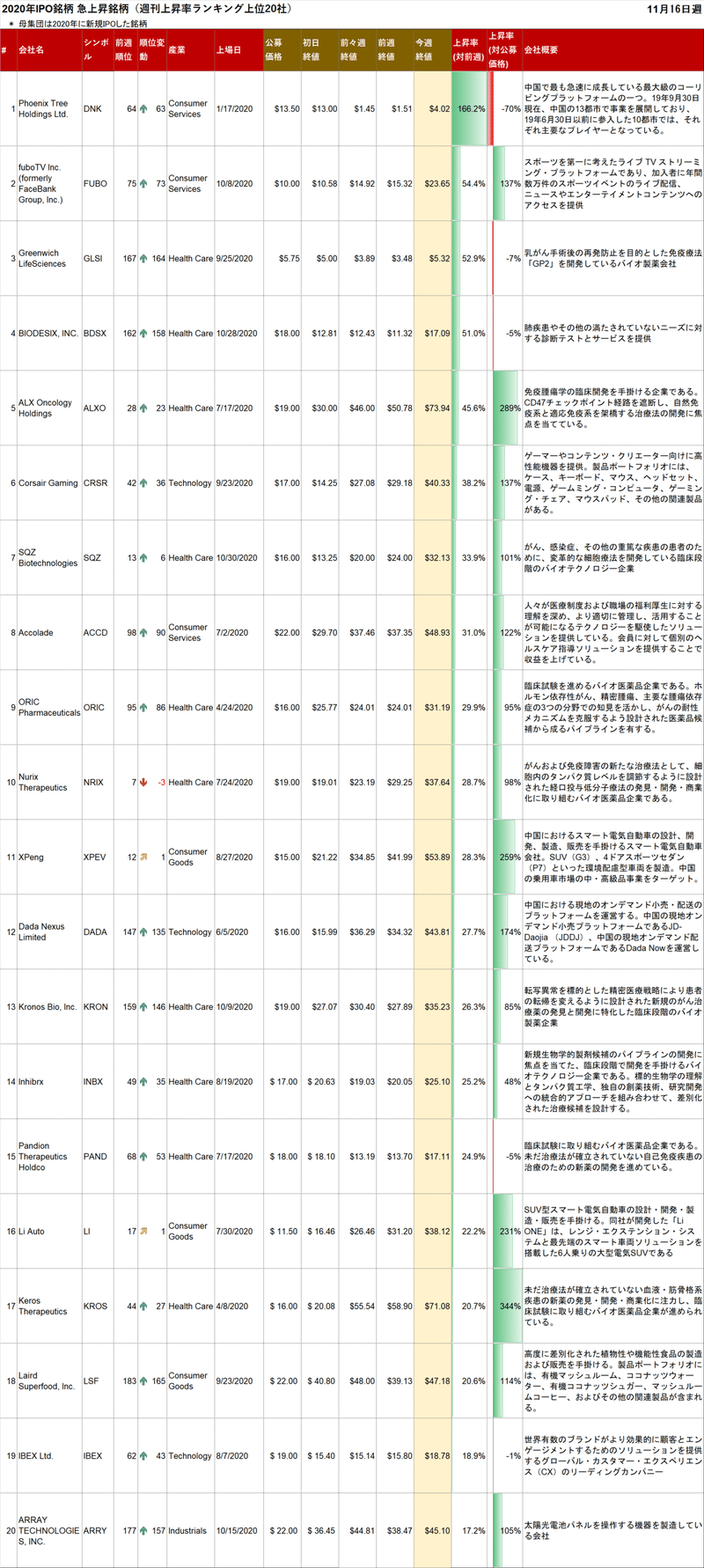Viewport: 704px width, 1568px height.
Task: Click the $53.89 XPeng closing price
Action: click(x=432, y=858)
